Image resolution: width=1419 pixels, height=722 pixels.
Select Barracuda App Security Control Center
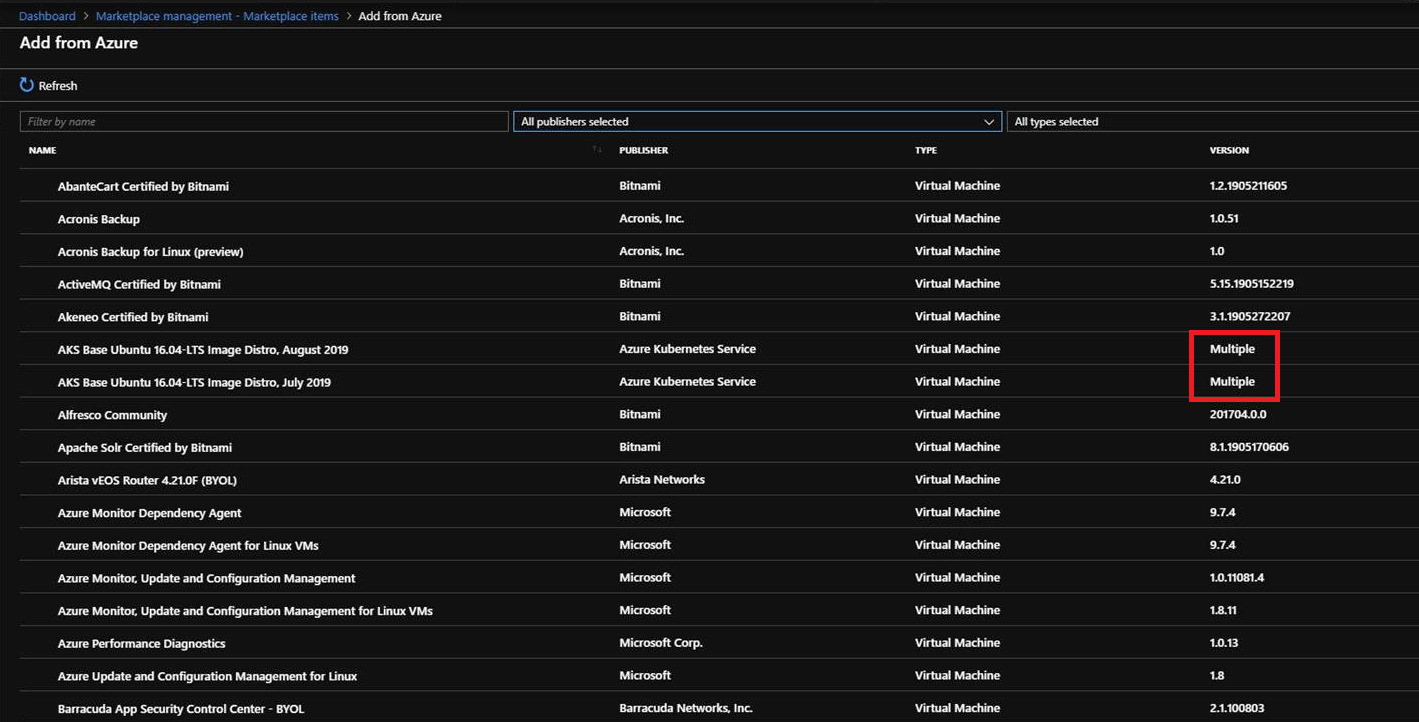tap(181, 708)
